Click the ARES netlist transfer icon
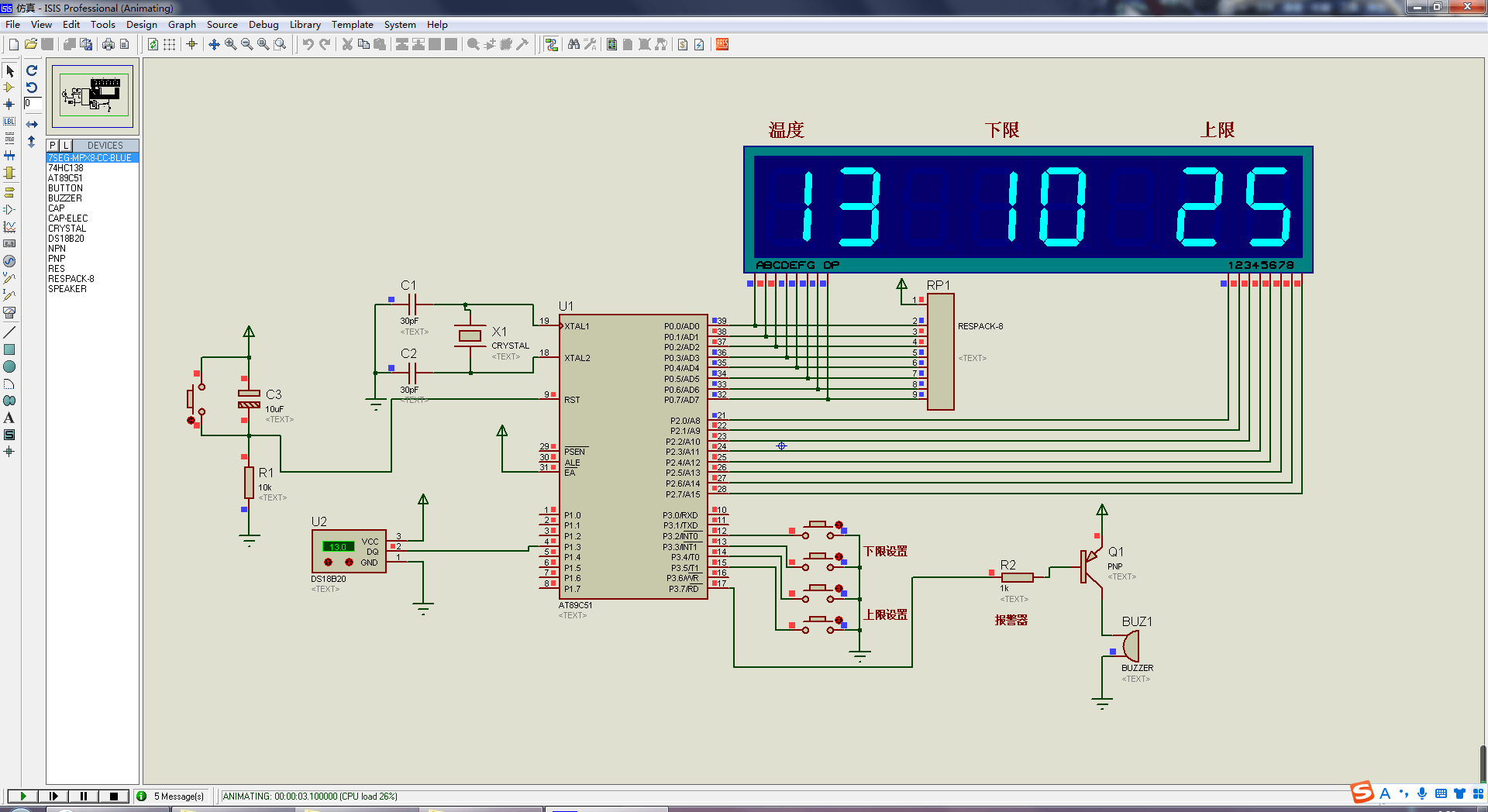The image size is (1488, 812). [722, 44]
